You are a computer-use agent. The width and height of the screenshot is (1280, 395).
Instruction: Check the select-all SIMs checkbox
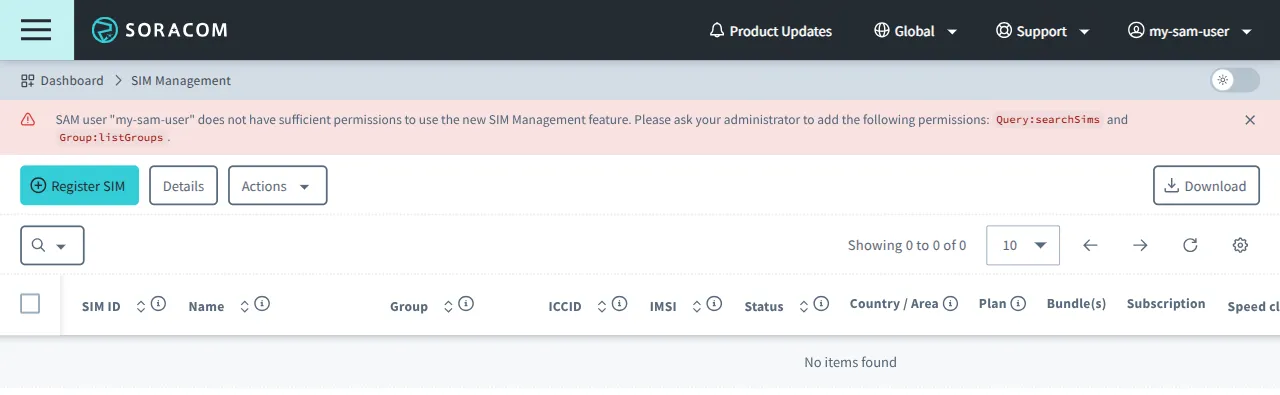(30, 304)
